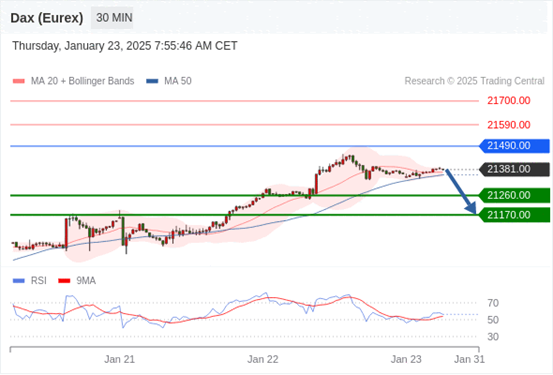Click the 21700.00 resistance label
Screen dimensions: 553x375
point(509,101)
